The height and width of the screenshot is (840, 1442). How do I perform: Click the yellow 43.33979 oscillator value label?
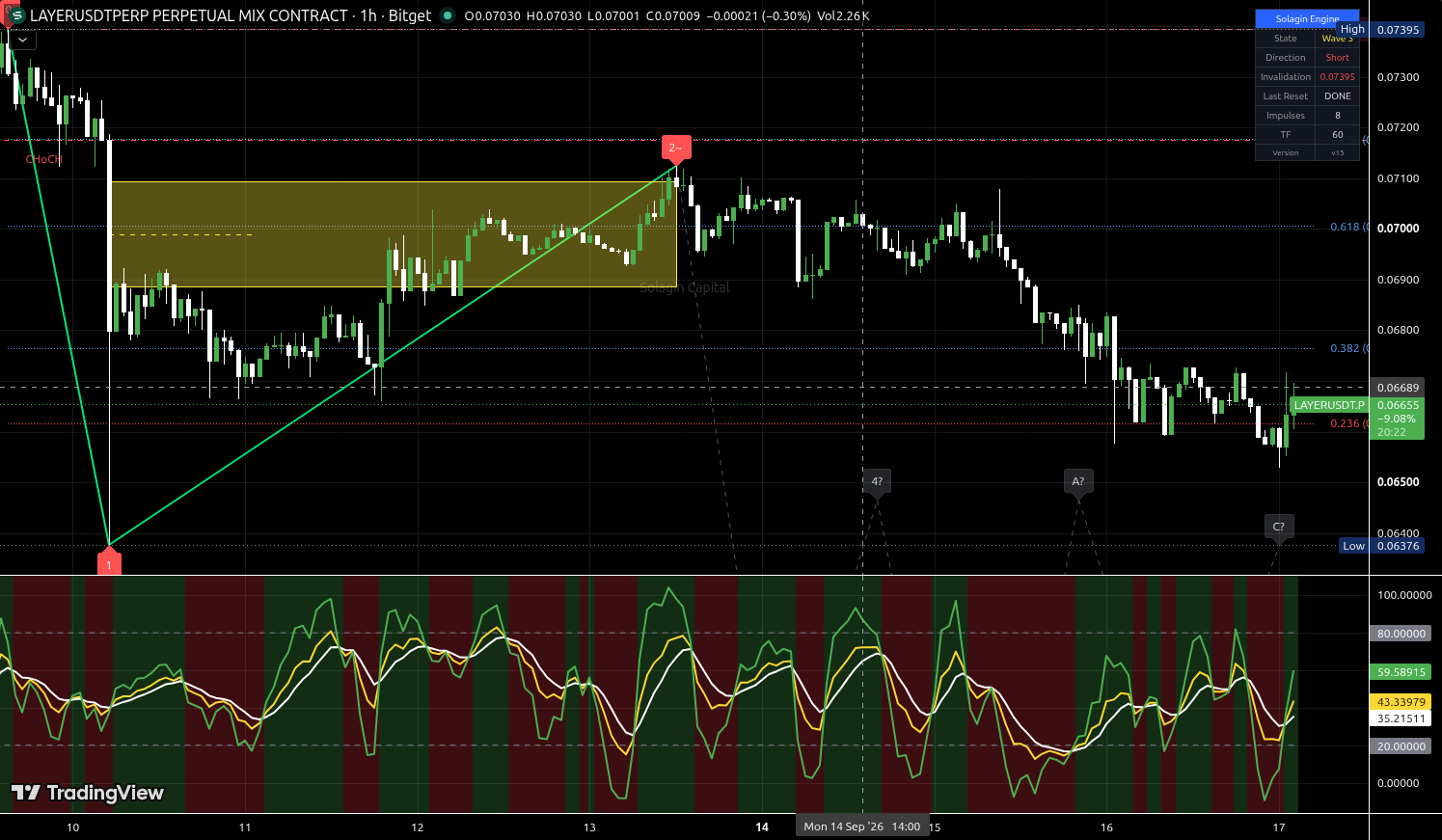pos(1402,702)
